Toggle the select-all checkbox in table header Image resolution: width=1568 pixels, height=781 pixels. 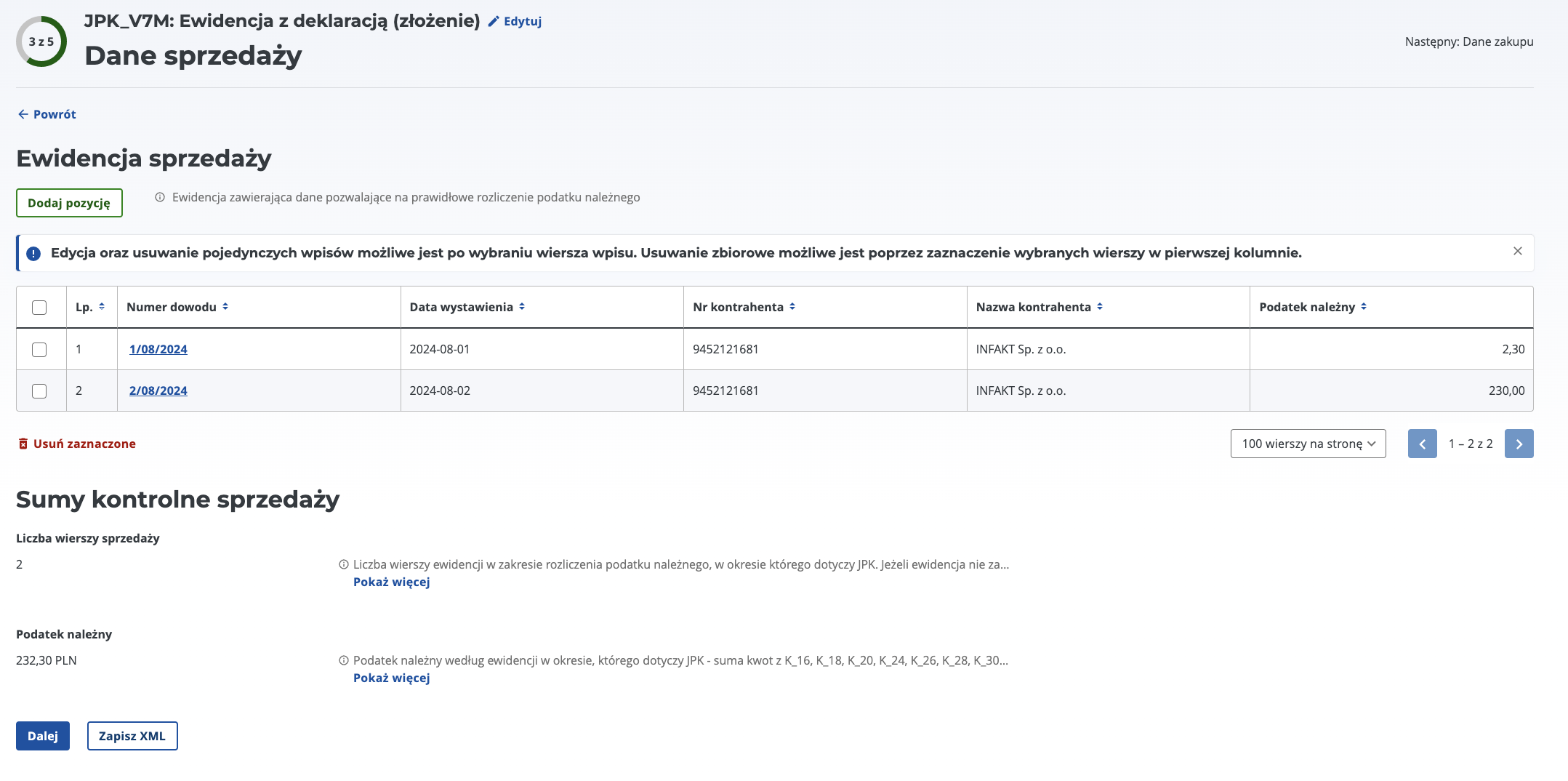pyautogui.click(x=39, y=308)
